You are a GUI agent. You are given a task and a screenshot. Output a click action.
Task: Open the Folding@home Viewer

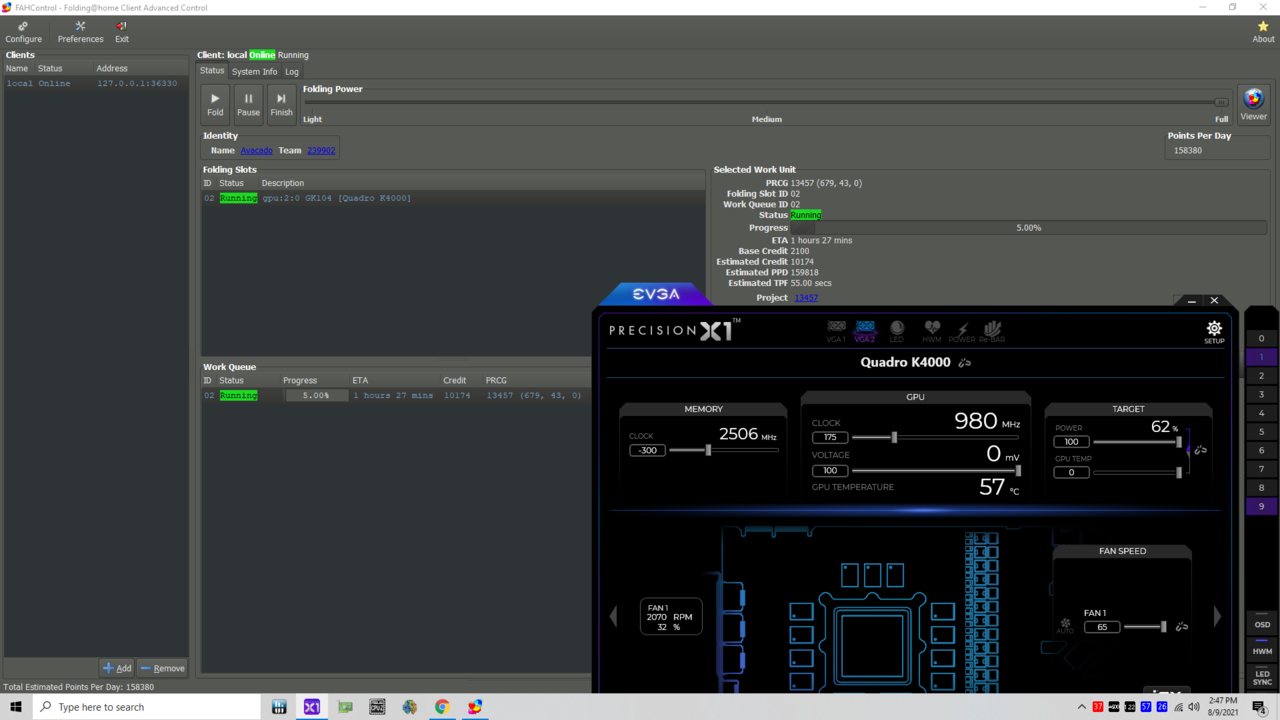pos(1253,103)
